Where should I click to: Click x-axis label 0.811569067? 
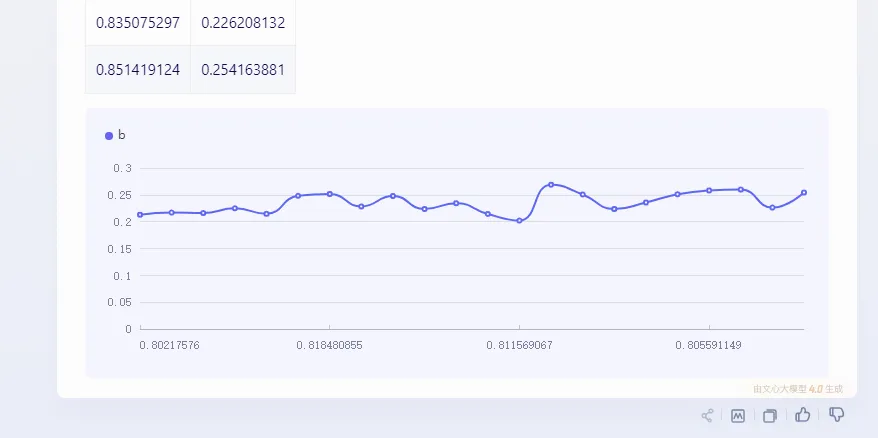tap(519, 345)
